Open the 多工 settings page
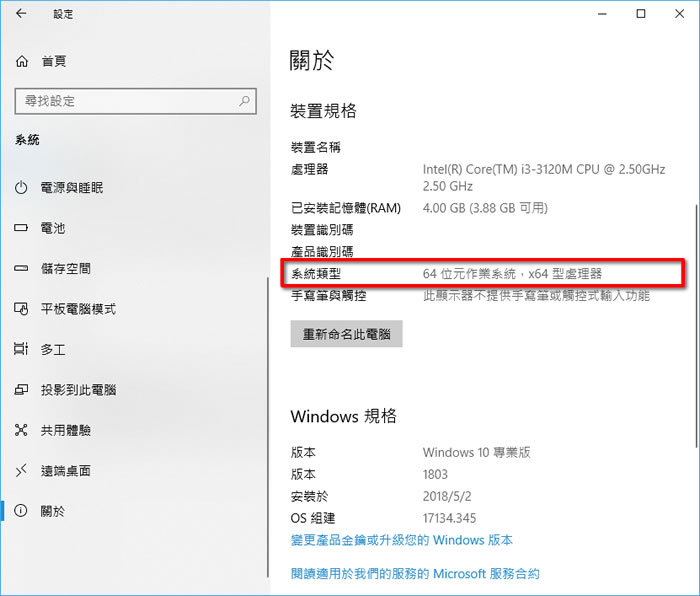This screenshot has width=700, height=596. (53, 350)
